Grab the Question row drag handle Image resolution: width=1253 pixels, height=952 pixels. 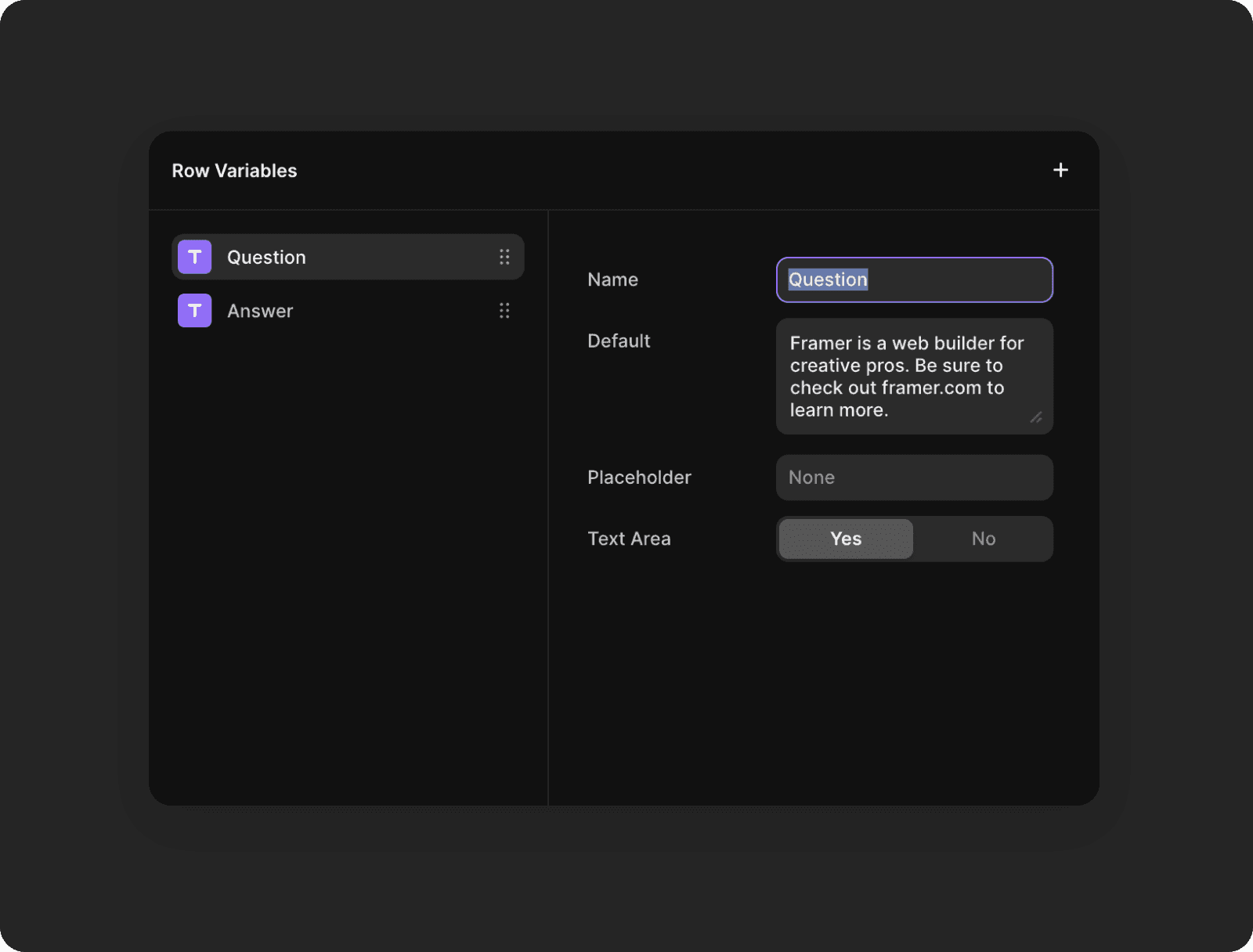pos(504,257)
